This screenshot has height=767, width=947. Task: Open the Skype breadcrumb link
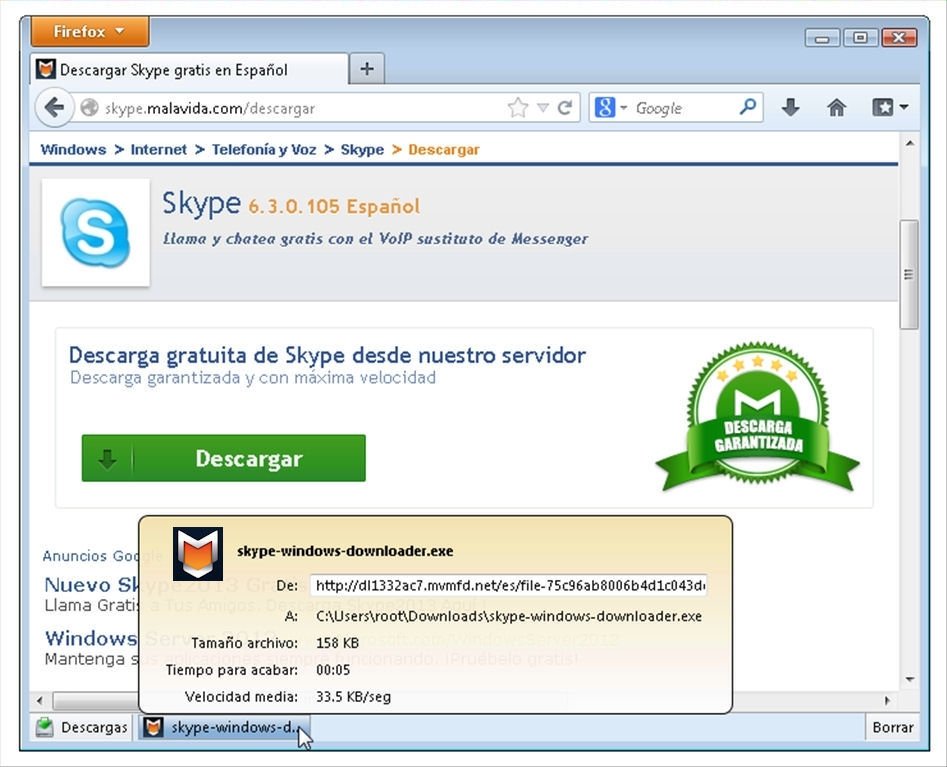(362, 150)
